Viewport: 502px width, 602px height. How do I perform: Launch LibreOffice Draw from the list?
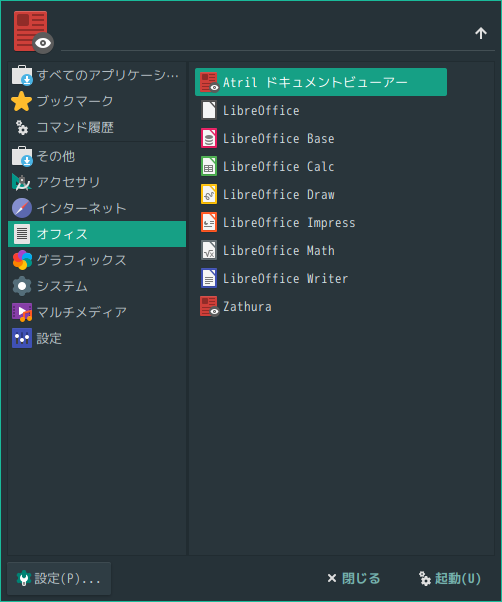tap(321, 194)
